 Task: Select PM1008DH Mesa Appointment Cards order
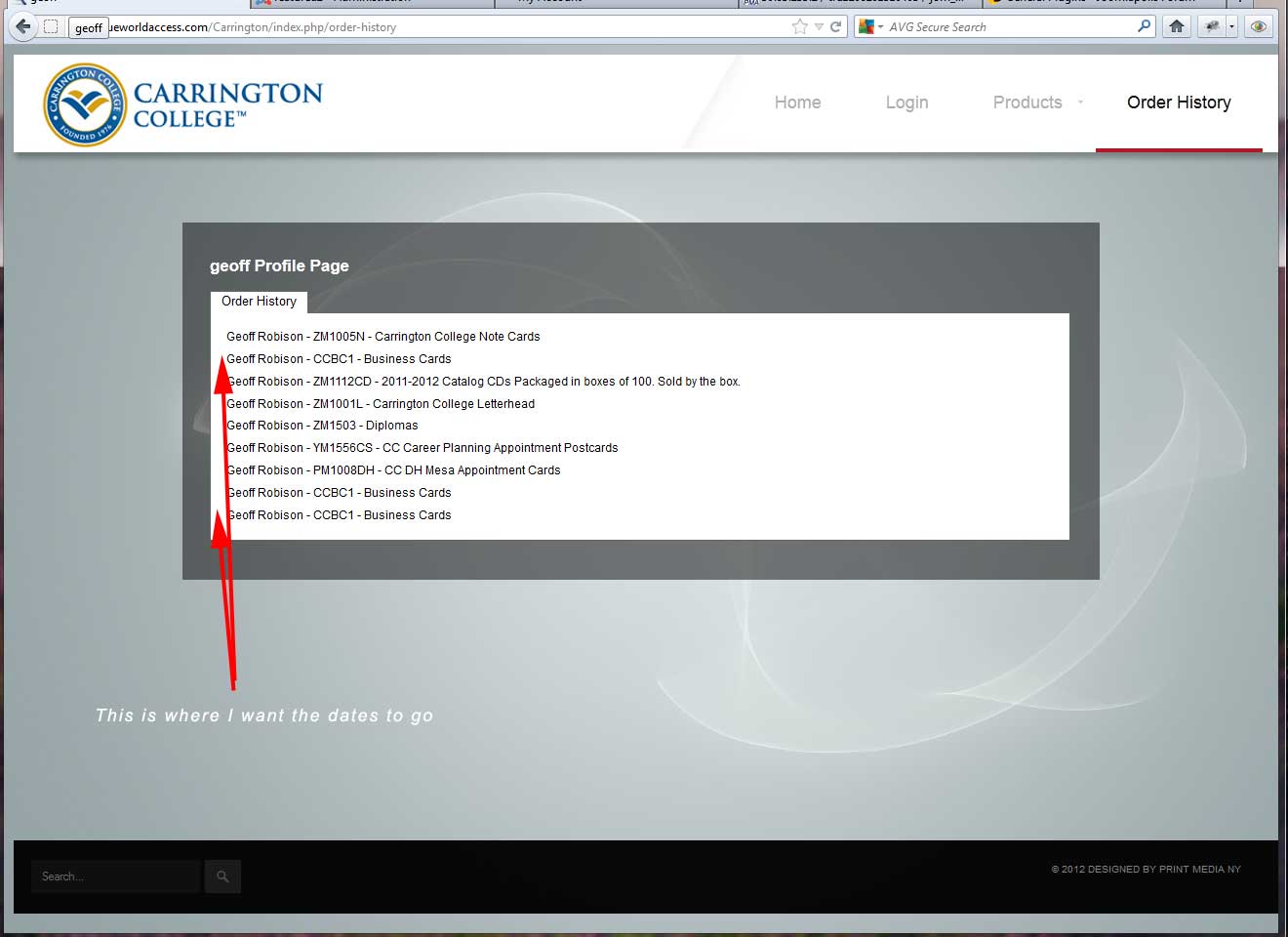tap(393, 470)
